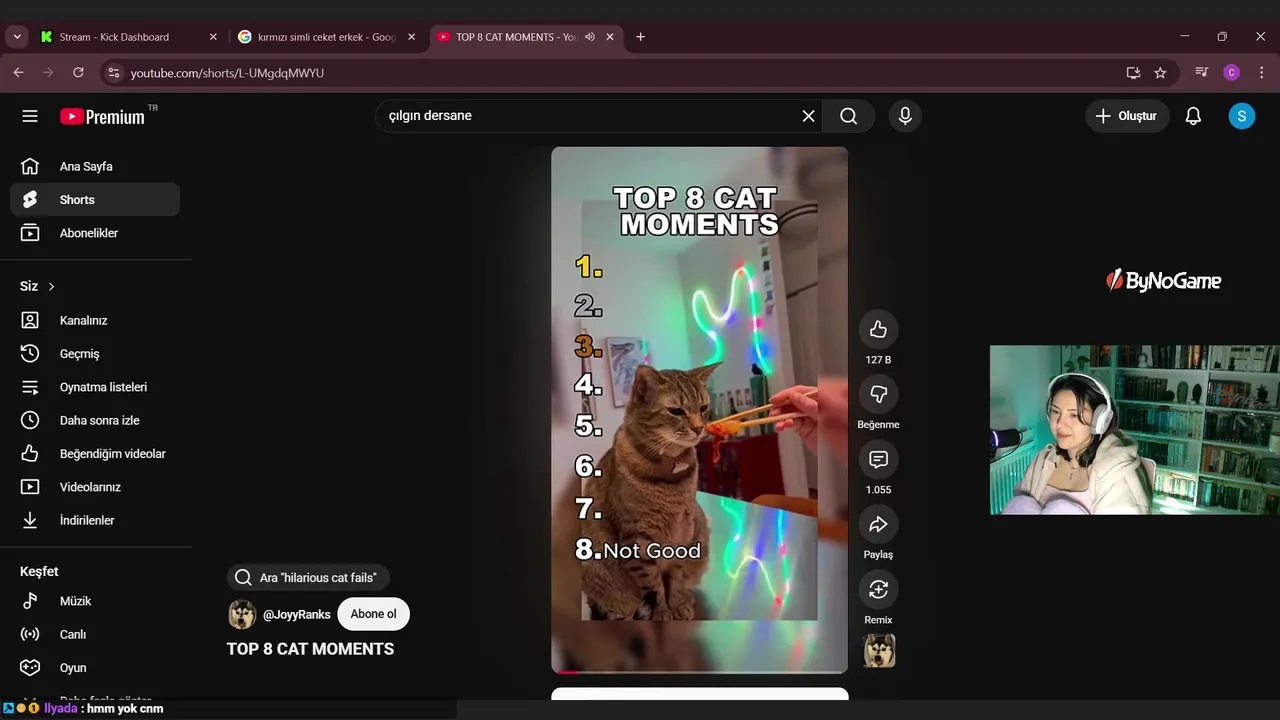Start voice search with the microphone

[x=905, y=116]
